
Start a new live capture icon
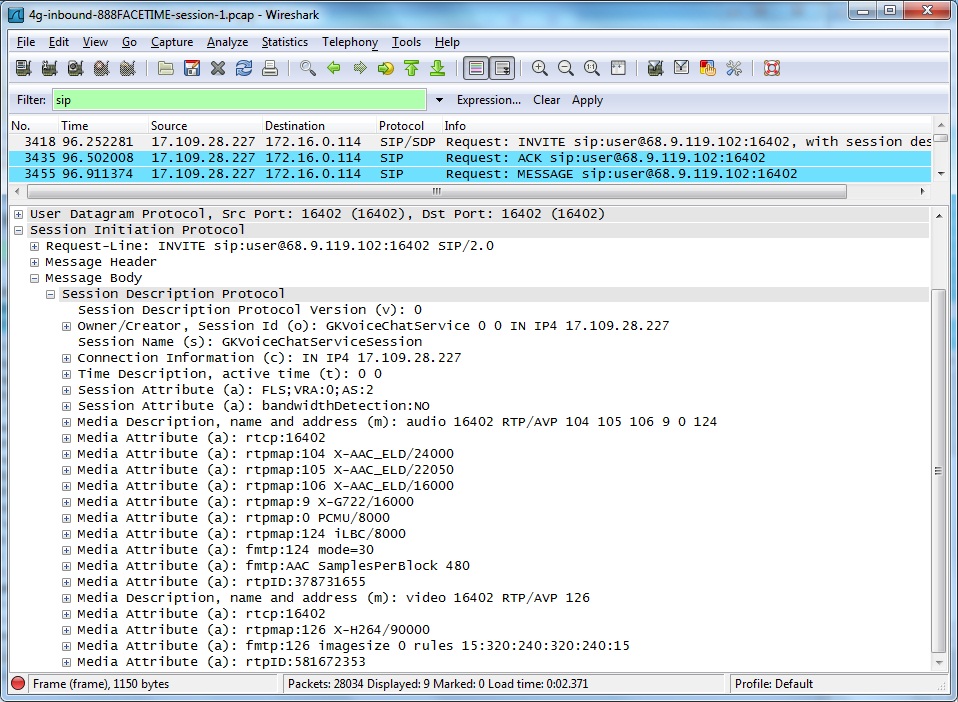pyautogui.click(x=76, y=68)
